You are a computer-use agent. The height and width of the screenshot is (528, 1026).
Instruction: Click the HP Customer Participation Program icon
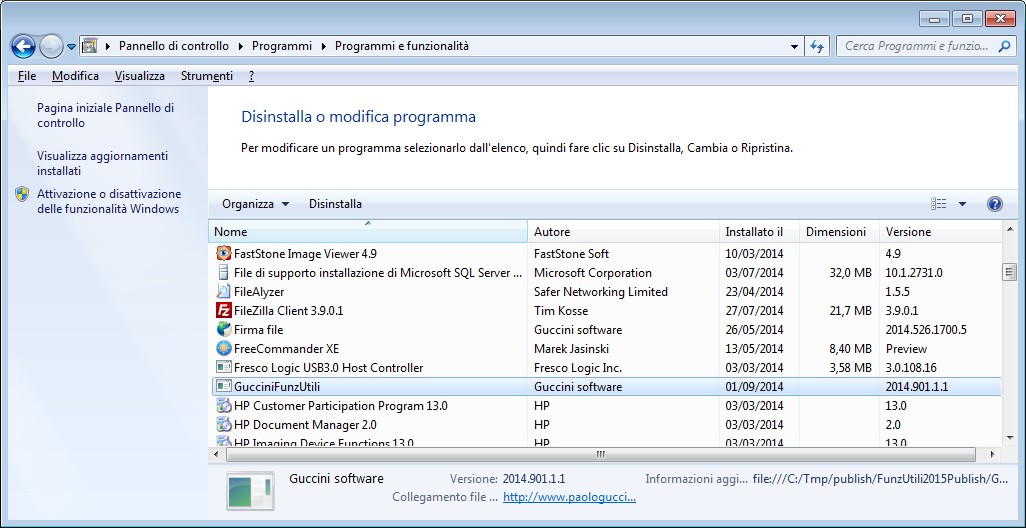pos(224,405)
